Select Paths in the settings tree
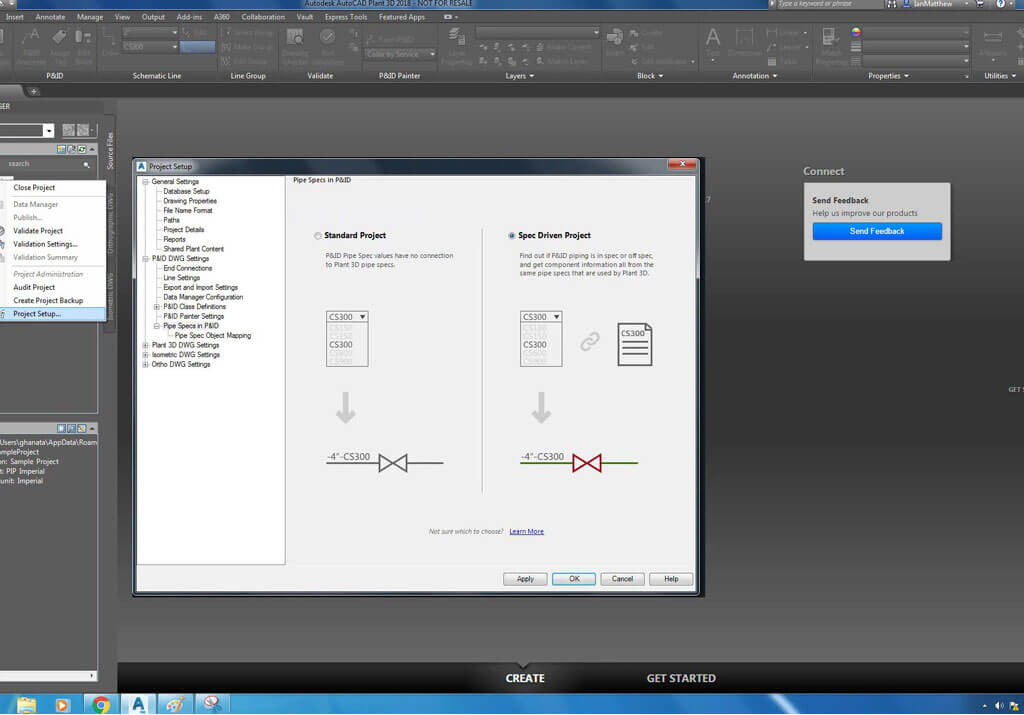The image size is (1024, 715). pyautogui.click(x=171, y=220)
